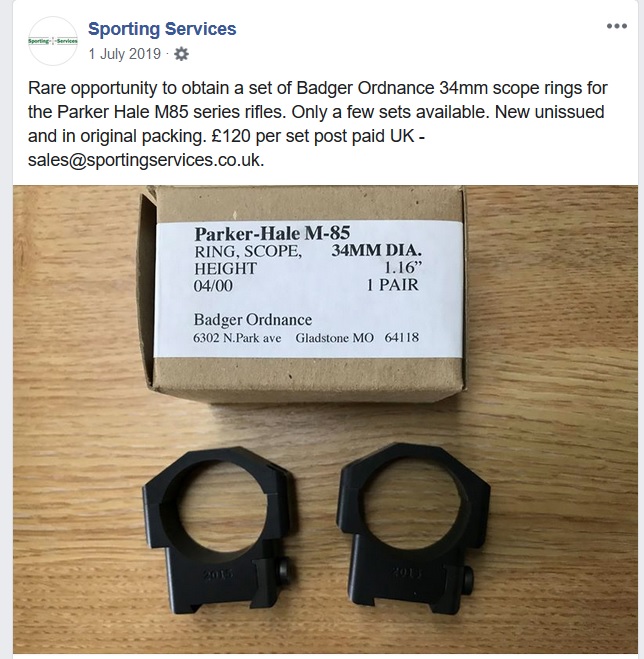Viewport: 644px width, 659px height.
Task: Open the scope rings photo
Action: tap(325, 419)
